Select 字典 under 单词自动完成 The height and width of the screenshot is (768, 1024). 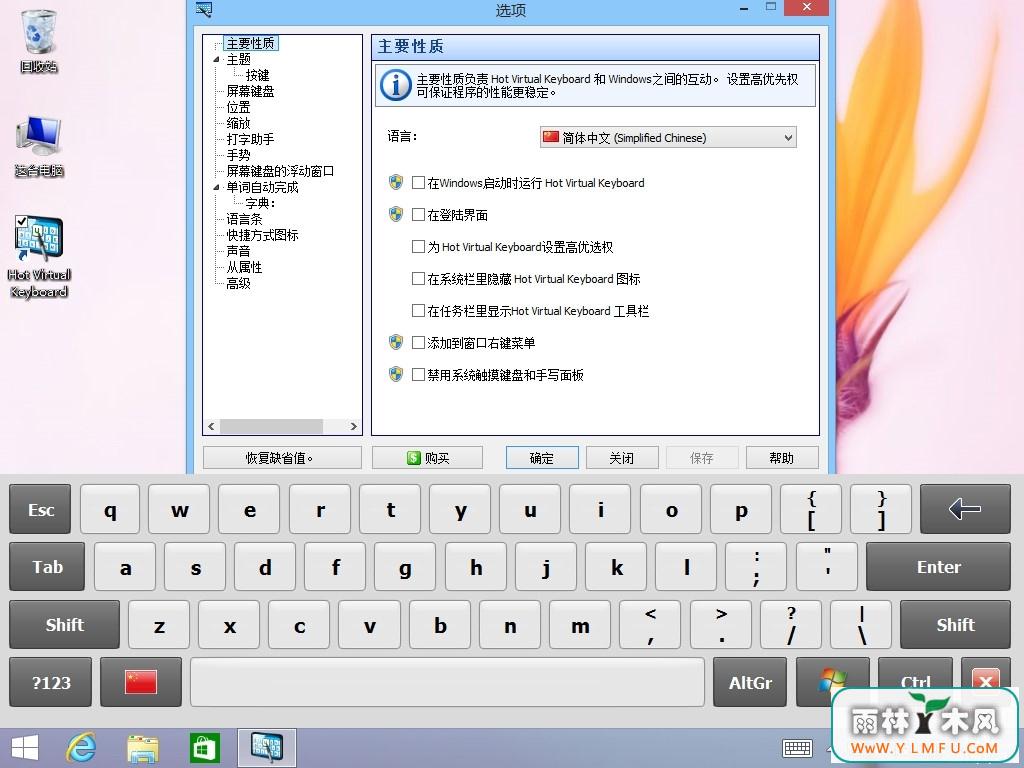[x=260, y=203]
